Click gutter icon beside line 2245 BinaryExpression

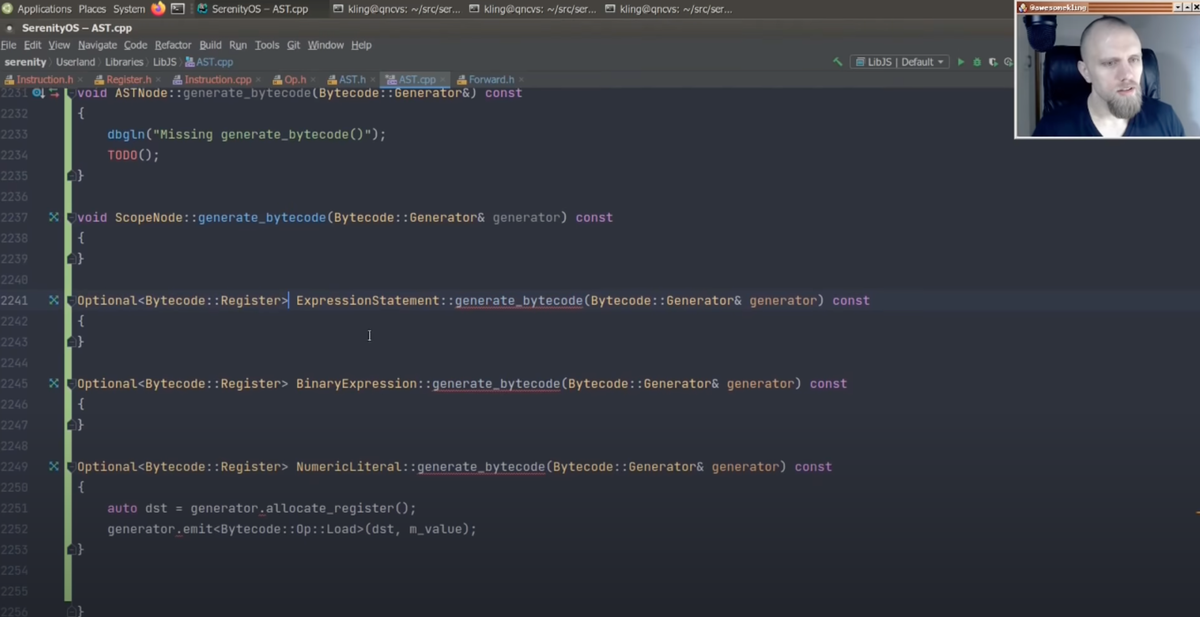54,383
